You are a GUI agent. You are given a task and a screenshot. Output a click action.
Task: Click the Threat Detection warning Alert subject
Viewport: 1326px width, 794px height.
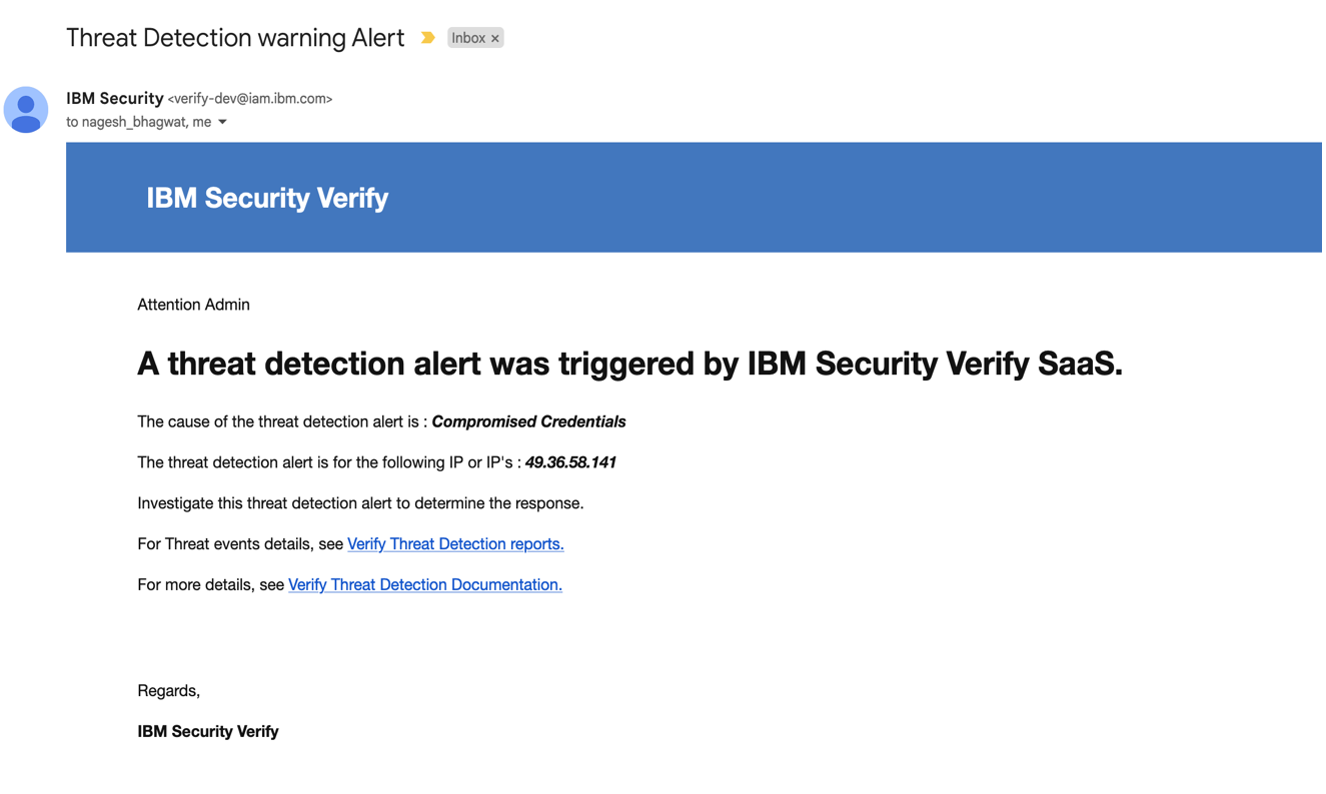click(235, 38)
